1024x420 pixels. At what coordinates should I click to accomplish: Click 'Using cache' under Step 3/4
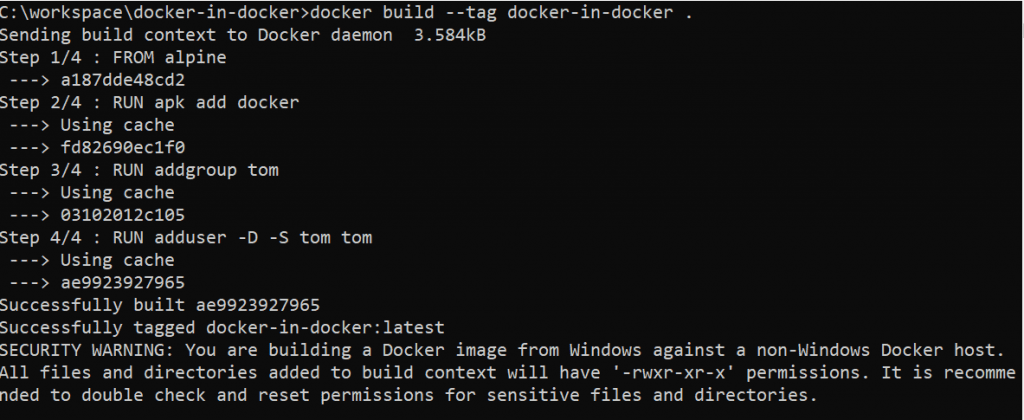[x=117, y=192]
